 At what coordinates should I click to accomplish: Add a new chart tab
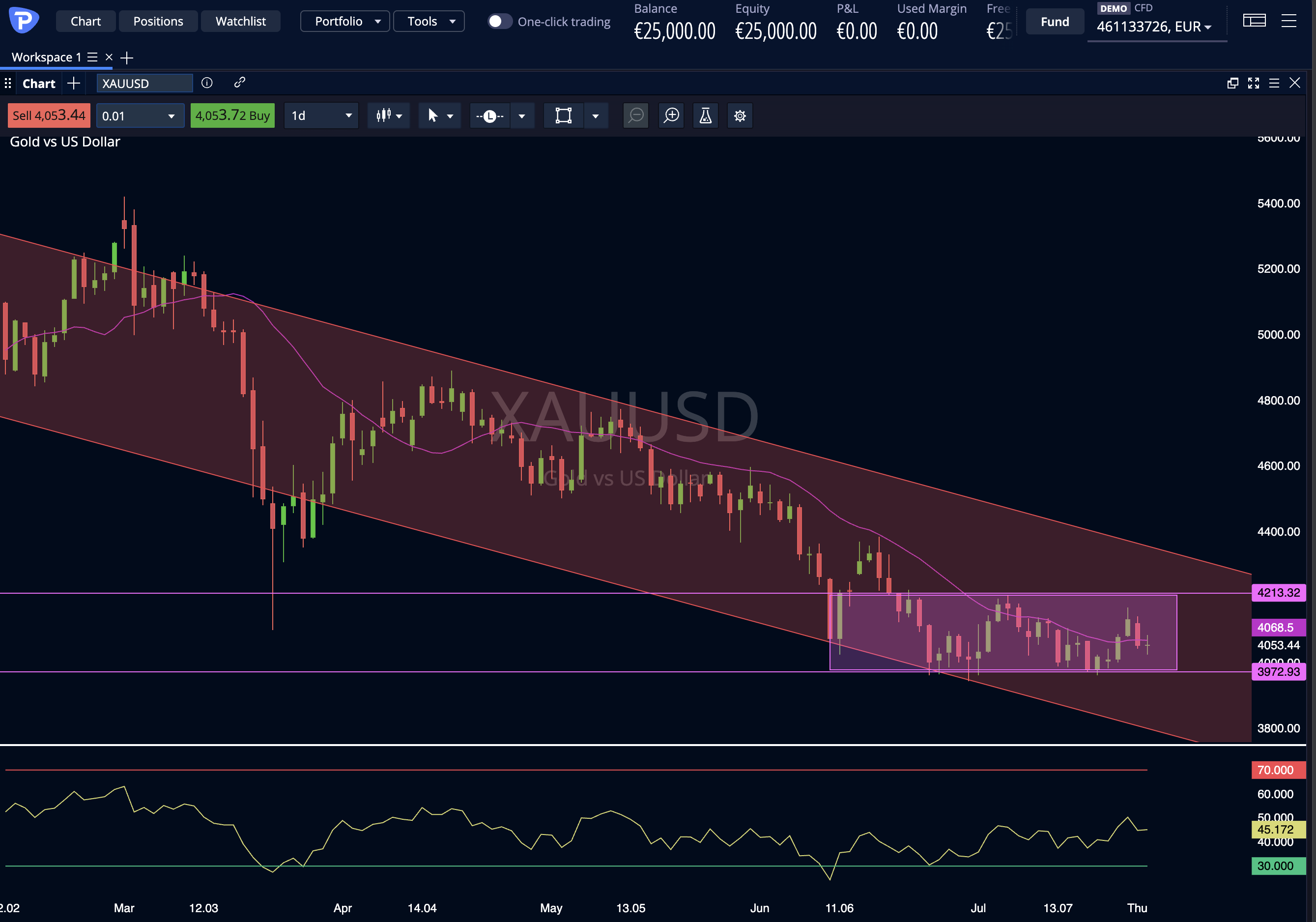point(73,84)
